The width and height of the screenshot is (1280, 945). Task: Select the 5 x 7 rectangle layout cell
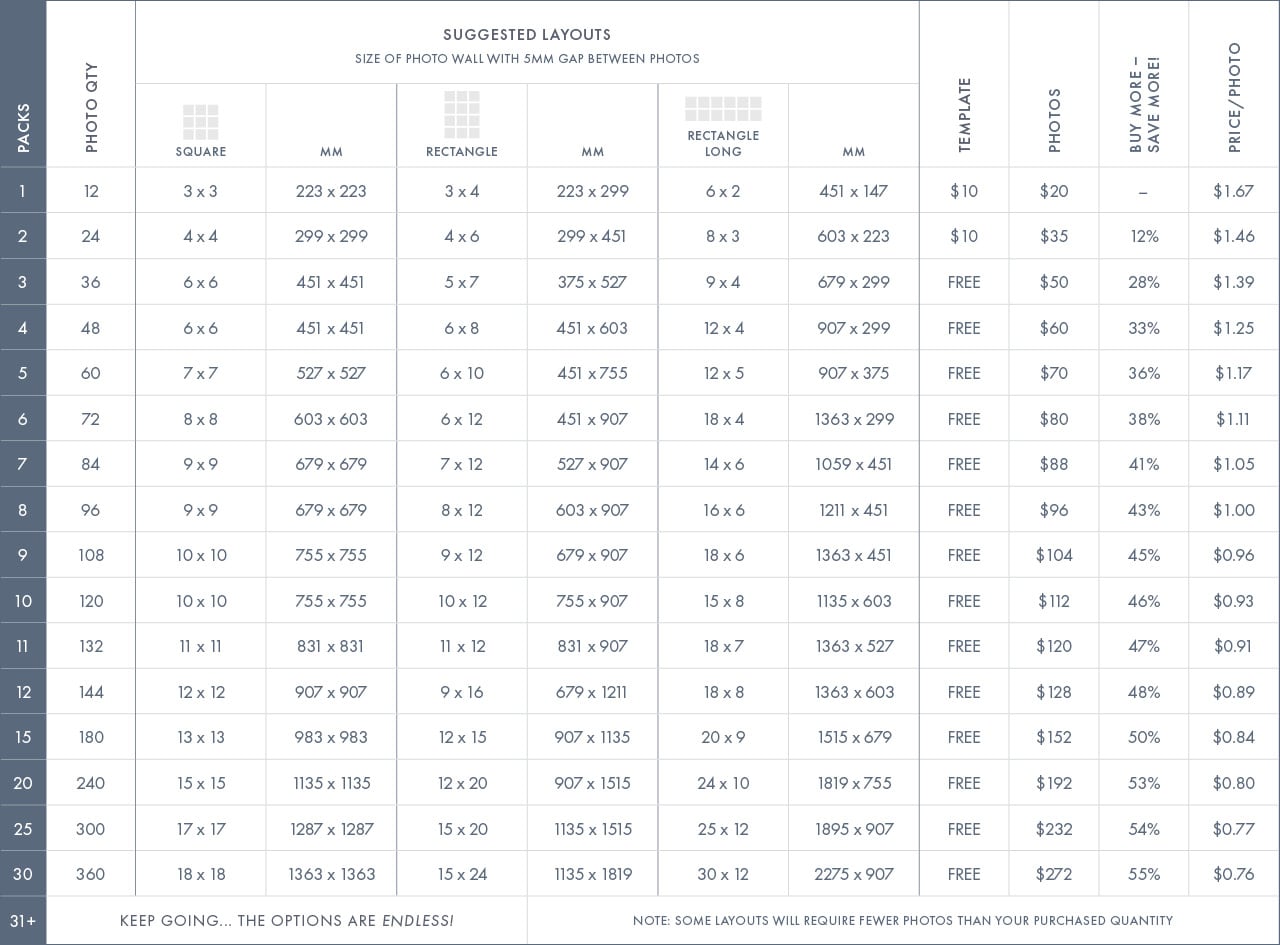462,282
